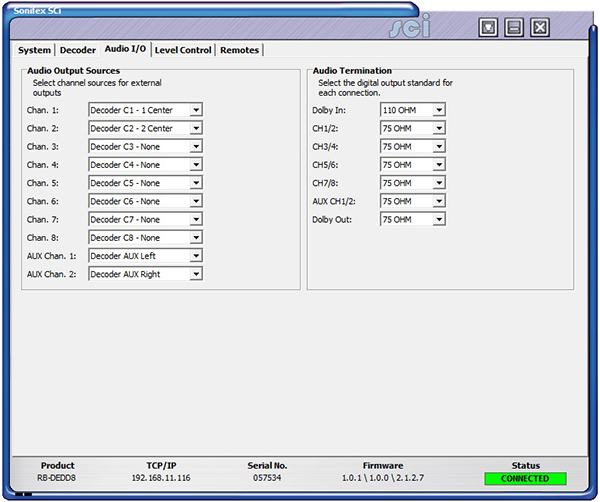Click the sci logo in the title bar
The width and height of the screenshot is (600, 502).
pyautogui.click(x=410, y=26)
